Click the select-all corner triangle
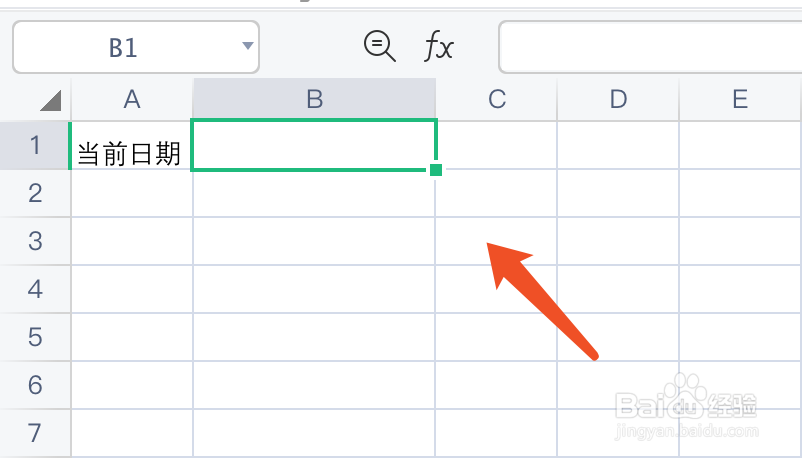Viewport: 802px width, 458px height. [x=50, y=100]
